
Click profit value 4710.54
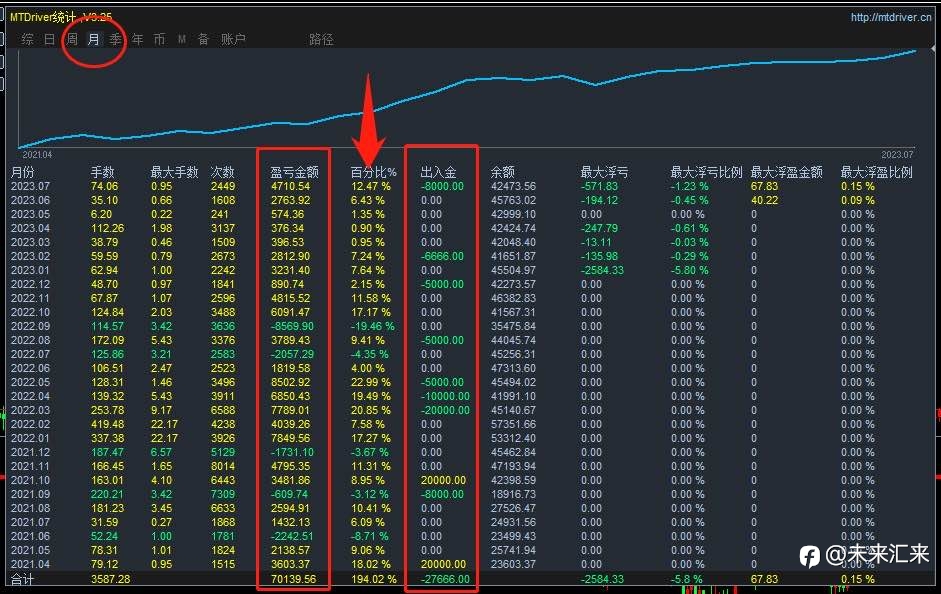tap(290, 187)
